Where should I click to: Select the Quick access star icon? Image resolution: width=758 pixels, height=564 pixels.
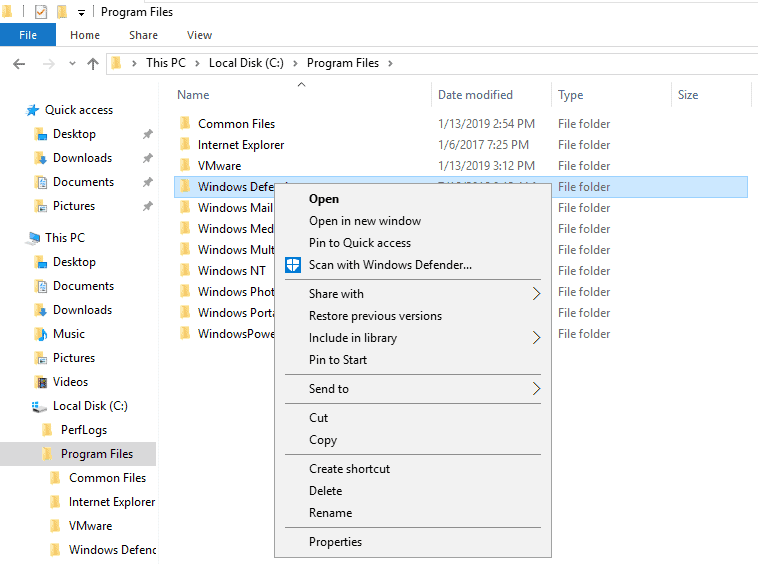tap(33, 110)
